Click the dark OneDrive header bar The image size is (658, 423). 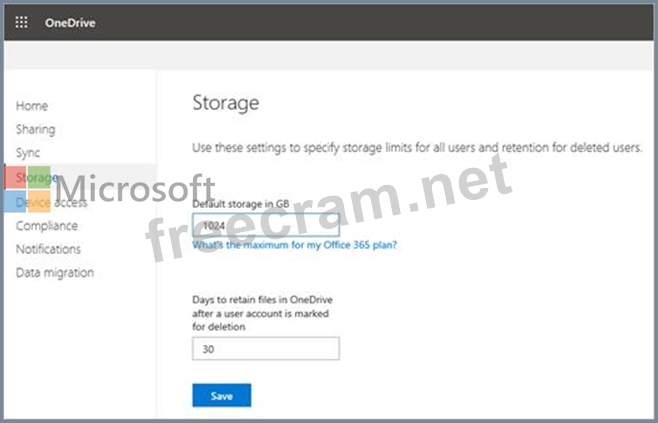[329, 23]
